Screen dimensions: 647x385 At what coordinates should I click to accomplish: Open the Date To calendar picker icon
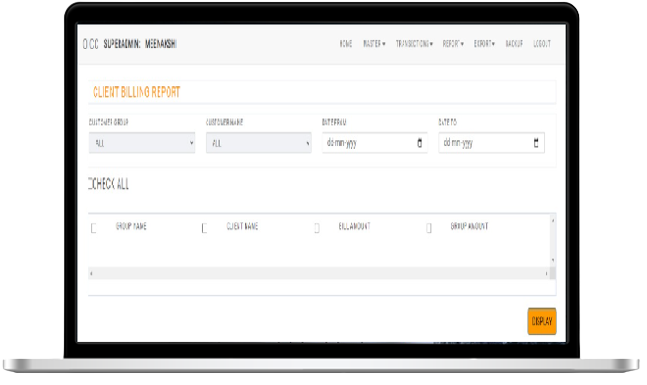pyautogui.click(x=536, y=143)
